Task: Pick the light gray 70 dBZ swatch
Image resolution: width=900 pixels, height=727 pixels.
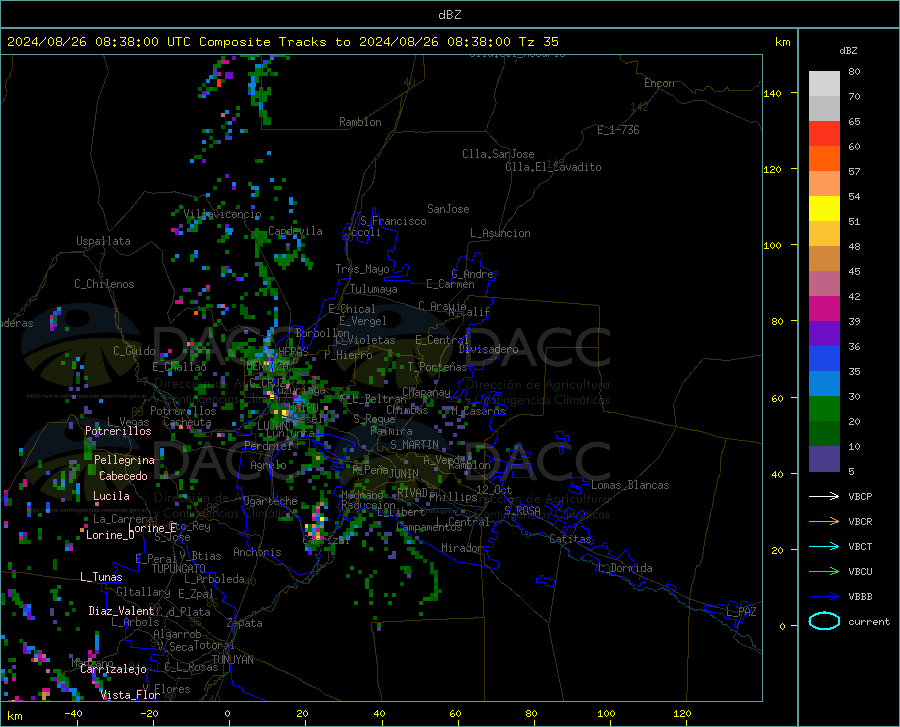Action: [824, 84]
